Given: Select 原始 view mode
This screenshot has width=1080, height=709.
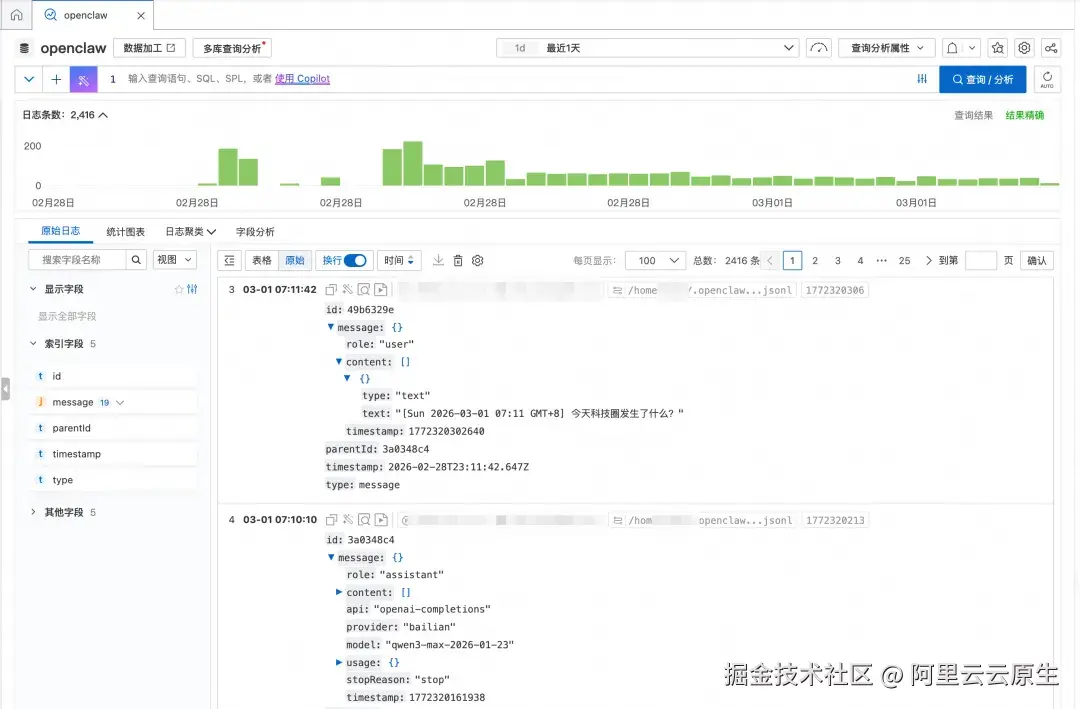Looking at the screenshot, I should click(295, 260).
